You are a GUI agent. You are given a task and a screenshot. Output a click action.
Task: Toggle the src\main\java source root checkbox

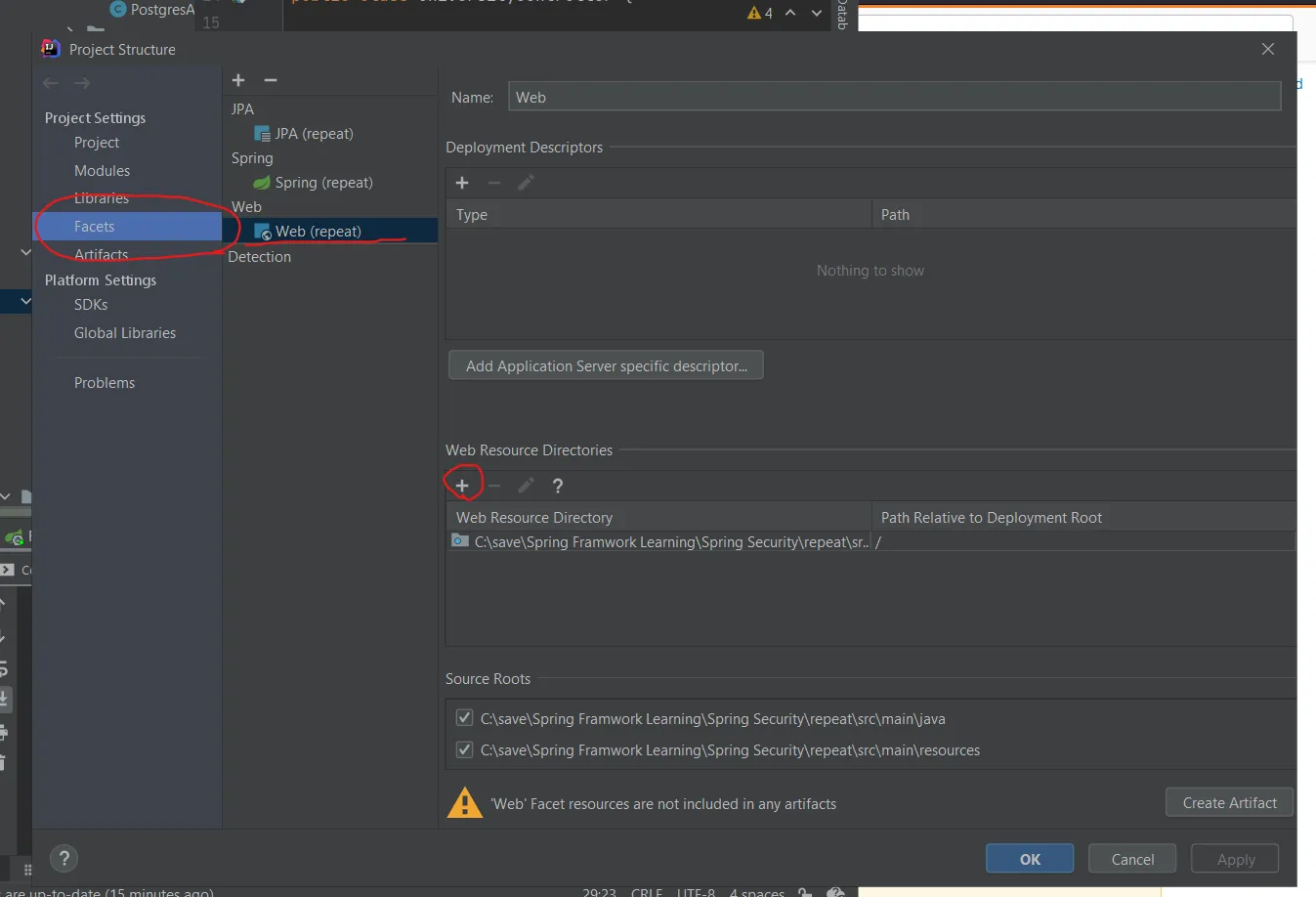(x=465, y=718)
